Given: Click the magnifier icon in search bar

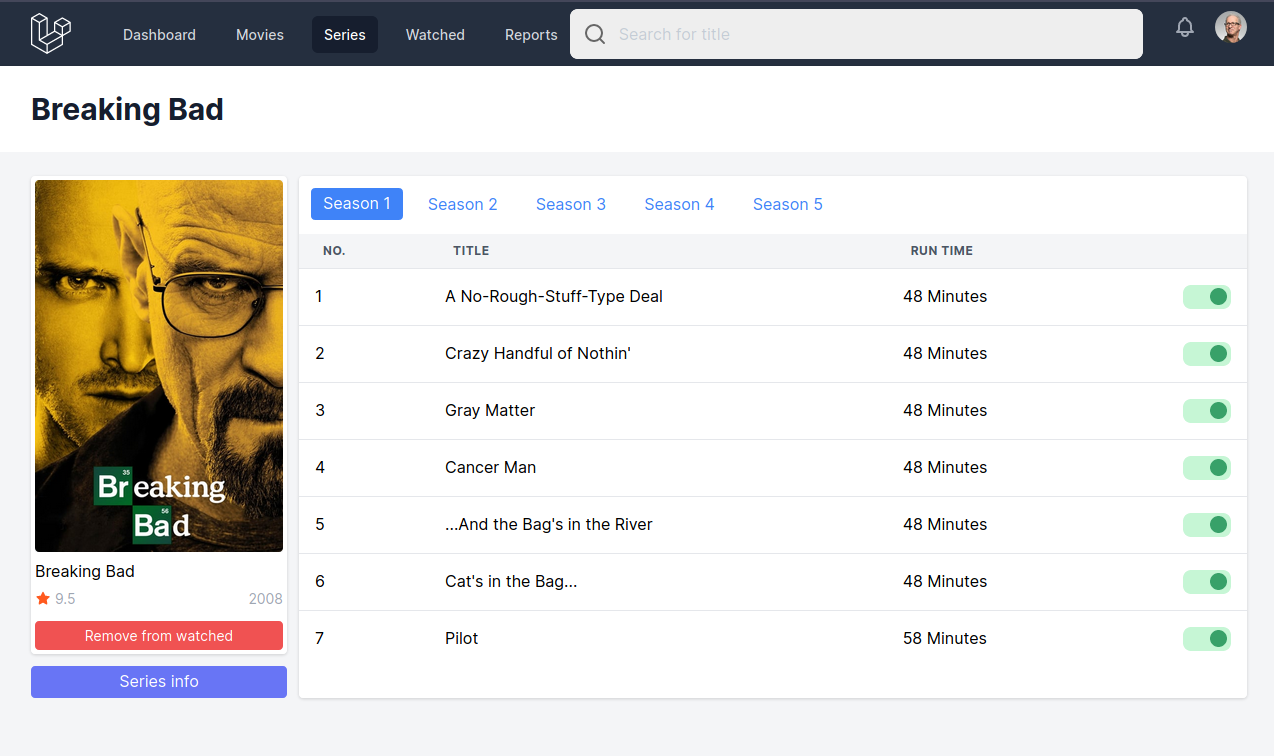Looking at the screenshot, I should click(595, 34).
